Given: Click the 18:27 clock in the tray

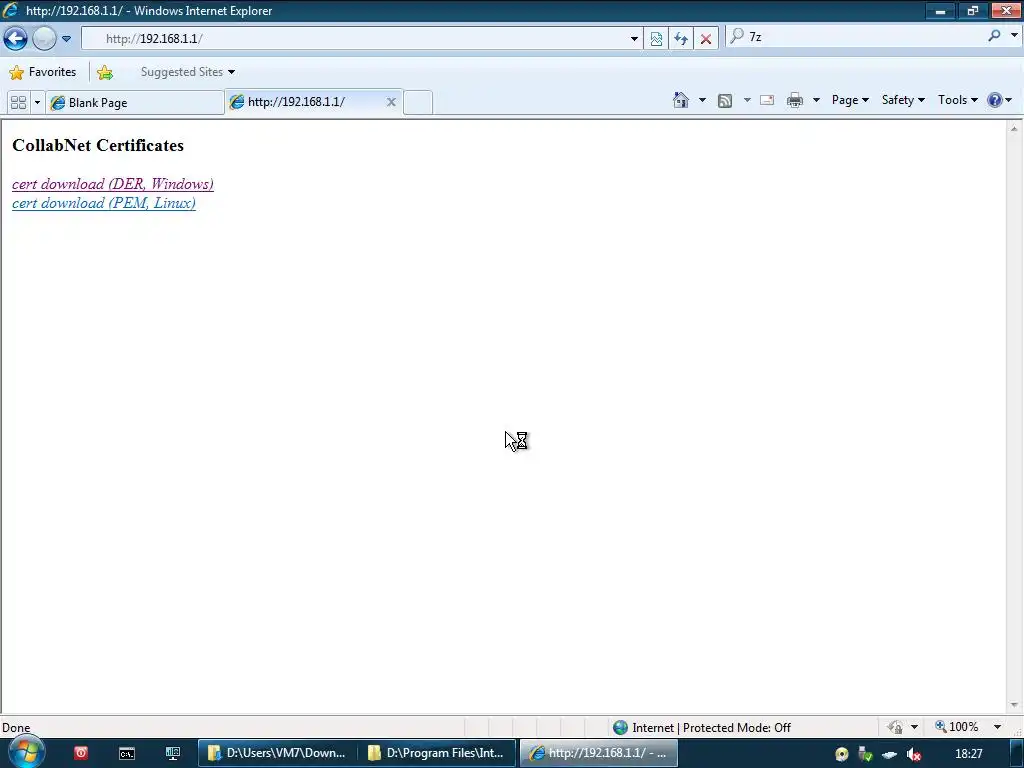Looking at the screenshot, I should tap(968, 754).
